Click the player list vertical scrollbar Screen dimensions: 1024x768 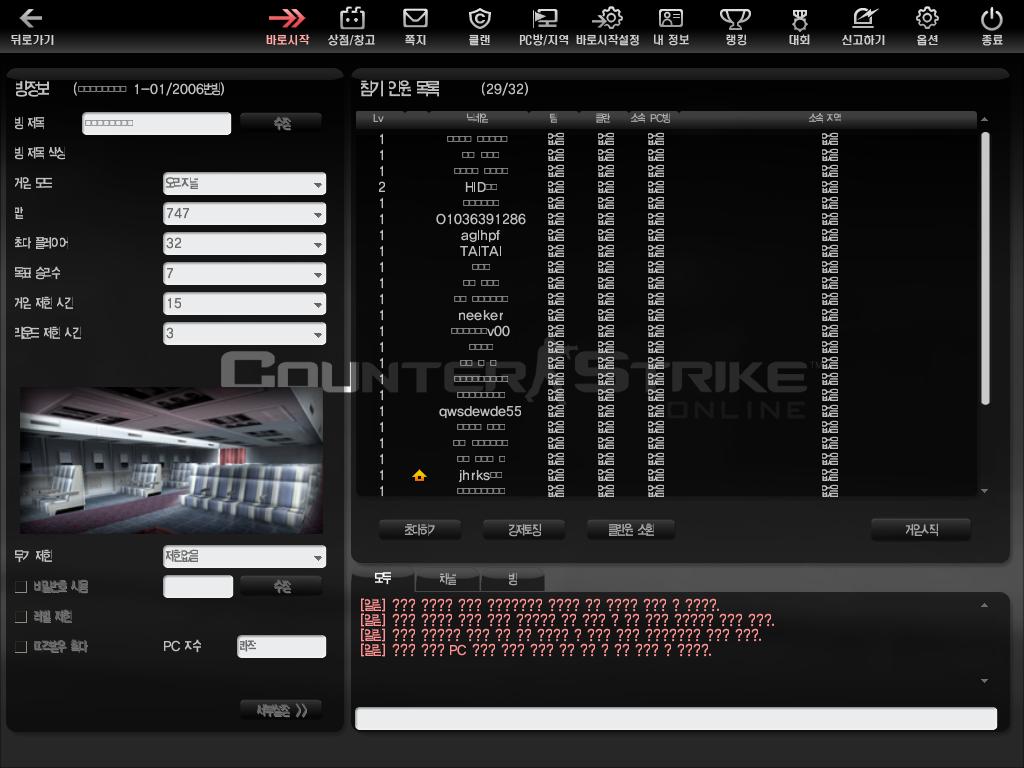(x=985, y=268)
